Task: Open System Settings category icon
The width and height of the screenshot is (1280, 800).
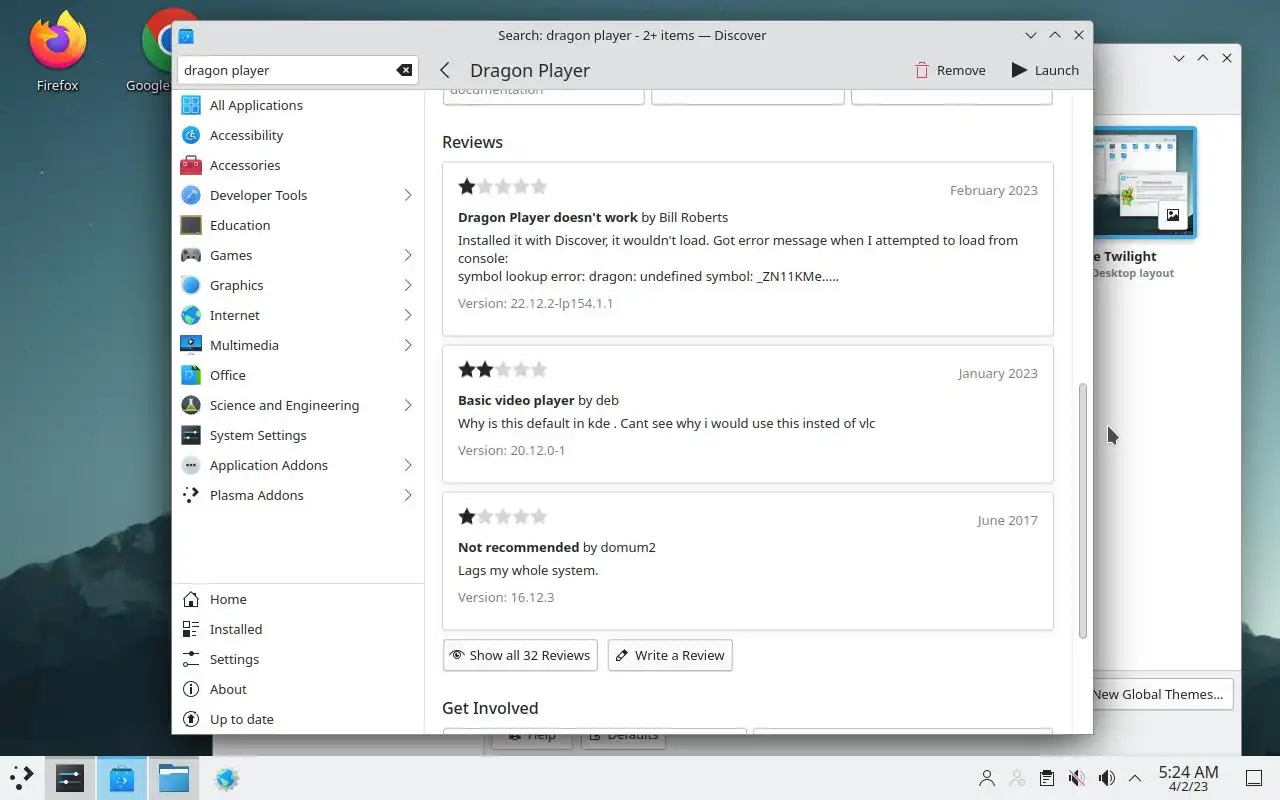Action: (x=191, y=435)
